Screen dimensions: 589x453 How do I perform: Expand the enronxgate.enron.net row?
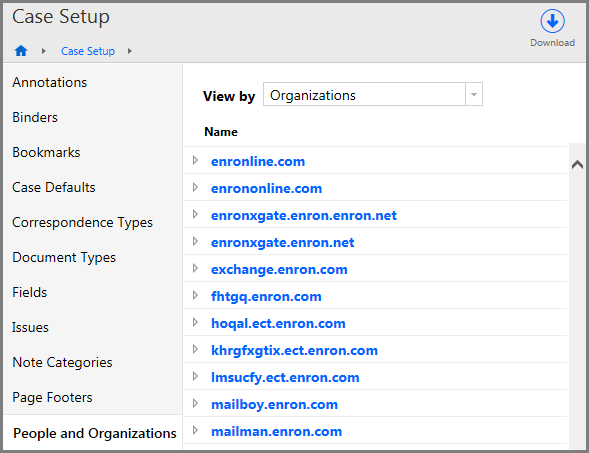(195, 242)
